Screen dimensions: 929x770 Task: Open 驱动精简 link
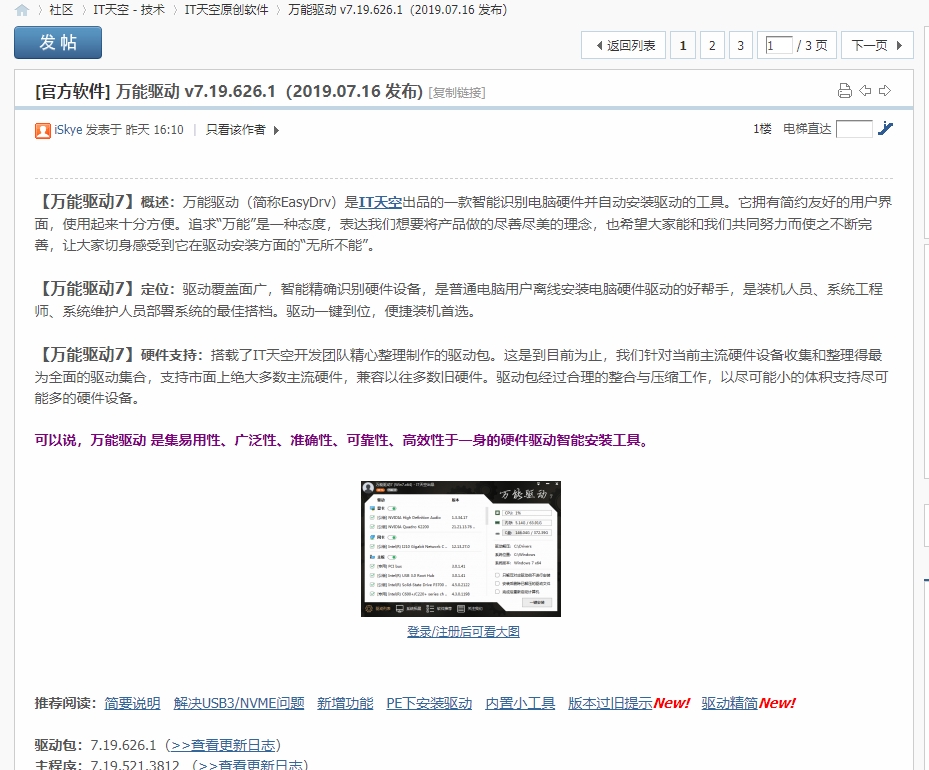pos(730,703)
